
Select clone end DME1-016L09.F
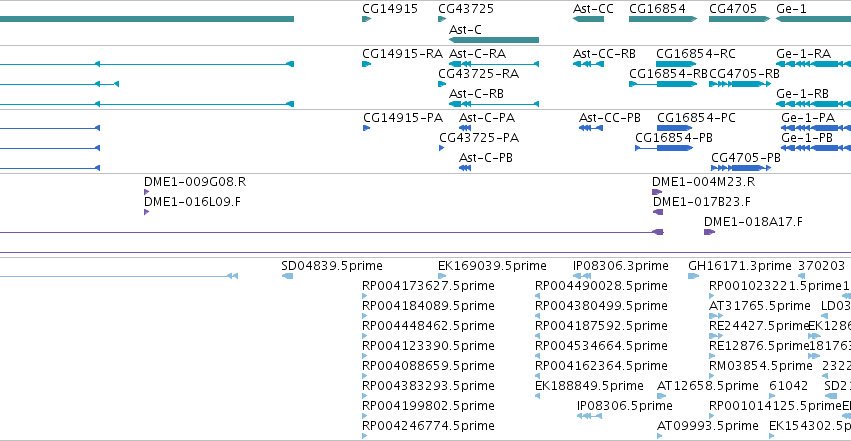click(147, 212)
